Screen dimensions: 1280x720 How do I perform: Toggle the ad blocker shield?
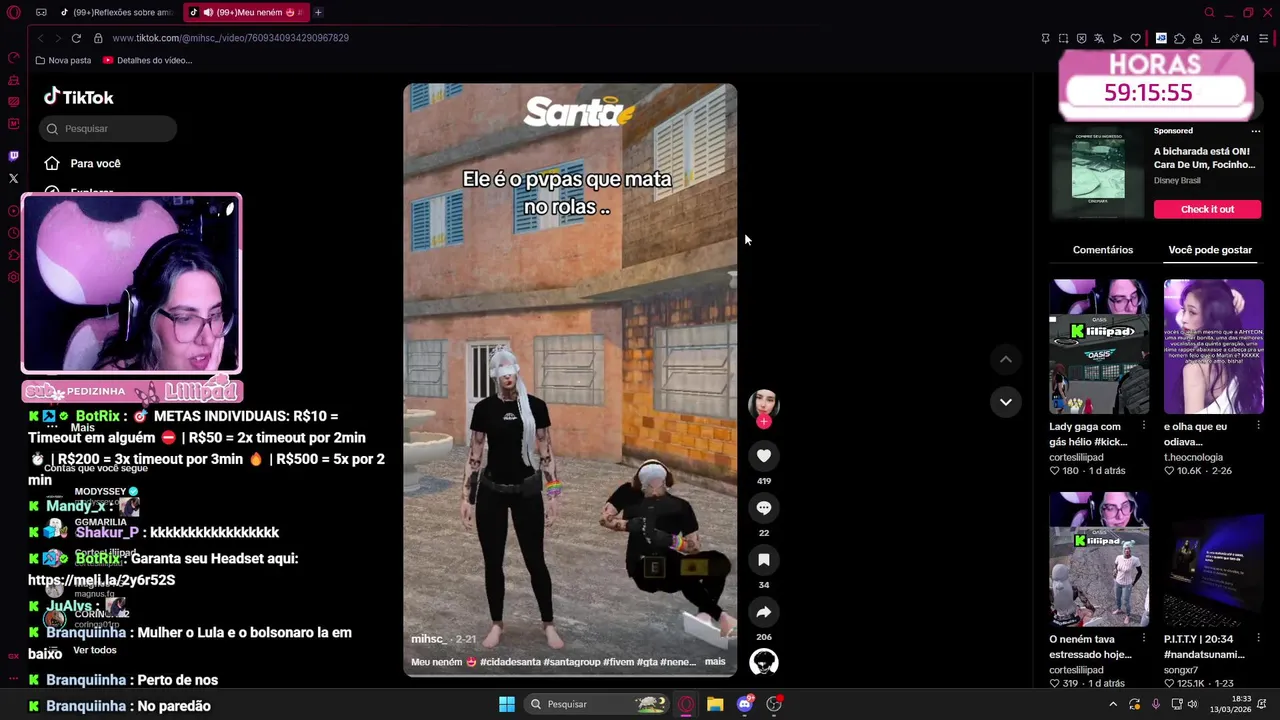[x=1081, y=38]
